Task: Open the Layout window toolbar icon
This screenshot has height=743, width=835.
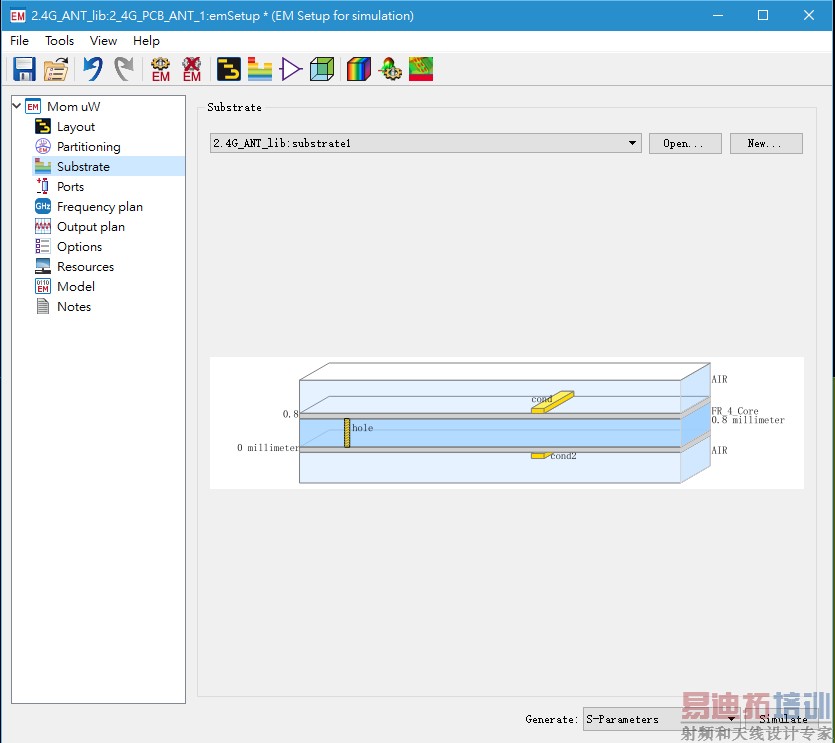Action: tap(228, 69)
